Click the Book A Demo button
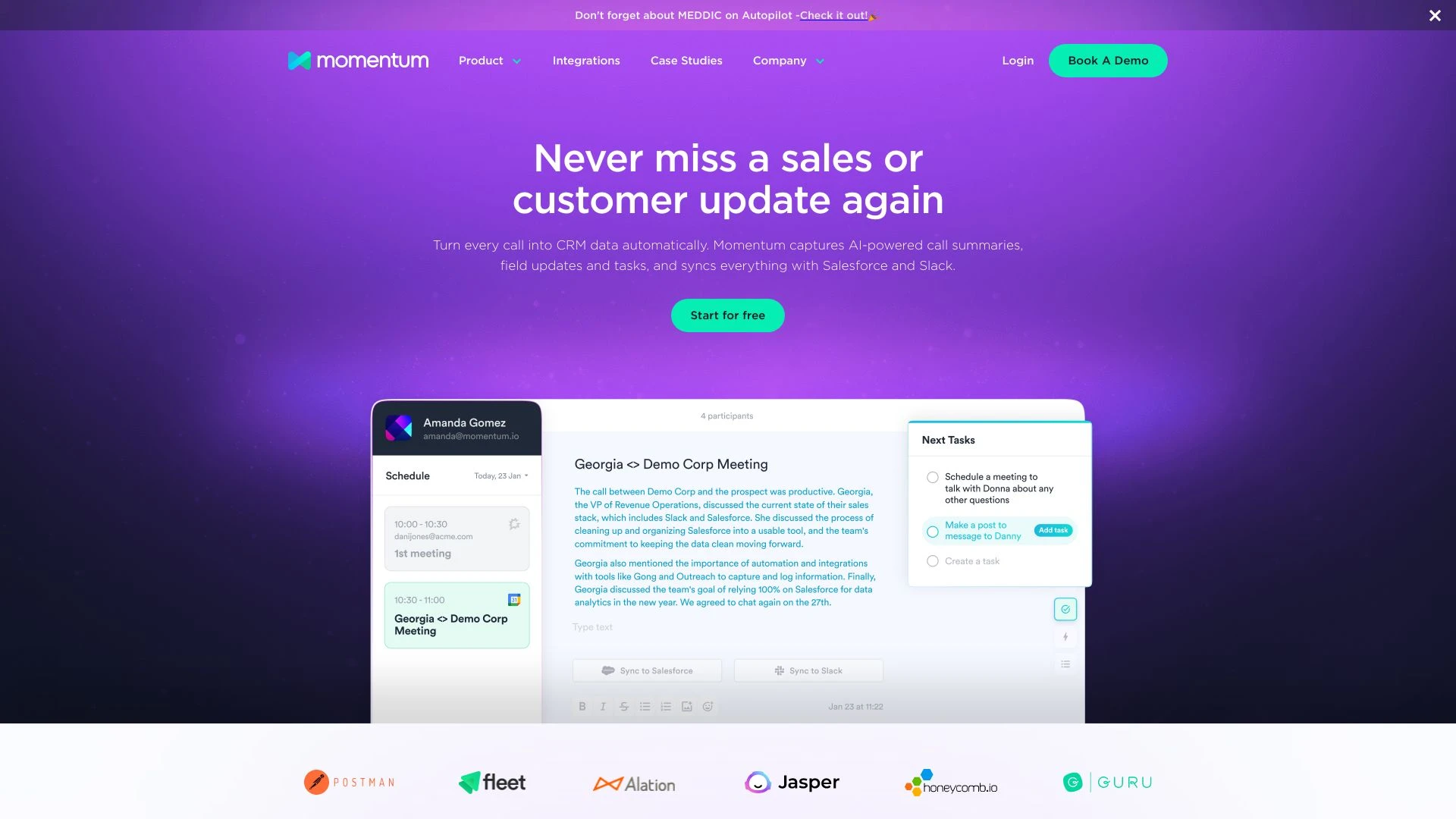The height and width of the screenshot is (819, 1456). pos(1108,60)
